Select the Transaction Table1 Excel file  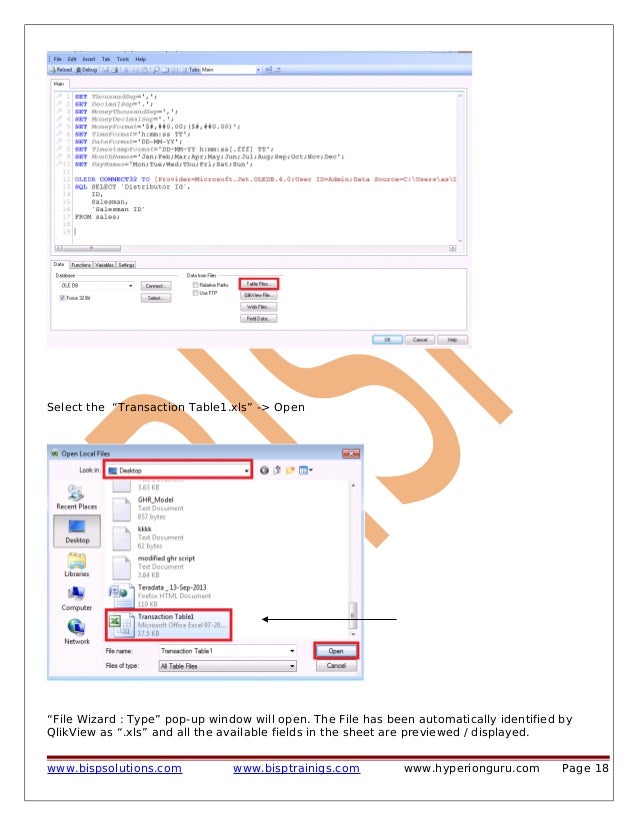[x=168, y=625]
